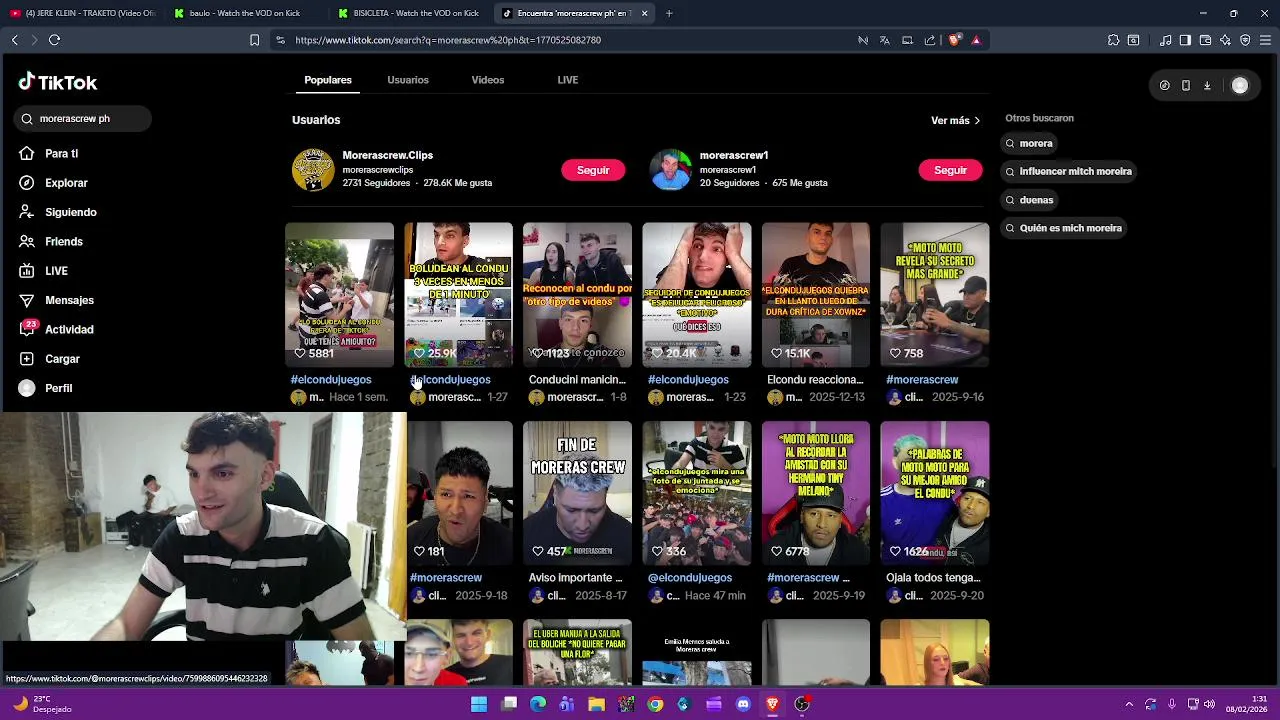The height and width of the screenshot is (720, 1280).
Task: Open 'Reconocen al condu' video thumbnail
Action: click(577, 295)
